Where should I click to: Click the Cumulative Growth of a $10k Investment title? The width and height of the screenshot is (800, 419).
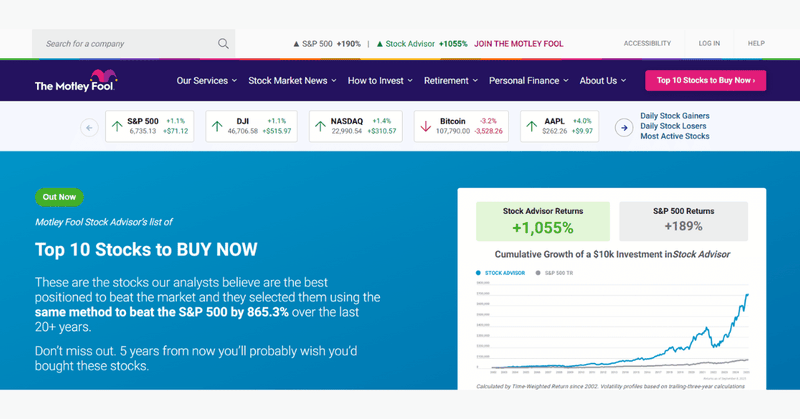(612, 254)
